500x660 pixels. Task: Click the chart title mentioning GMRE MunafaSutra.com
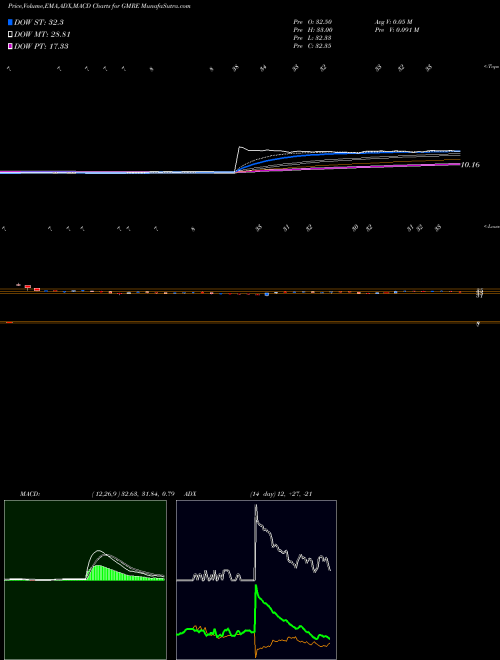pos(99,7)
